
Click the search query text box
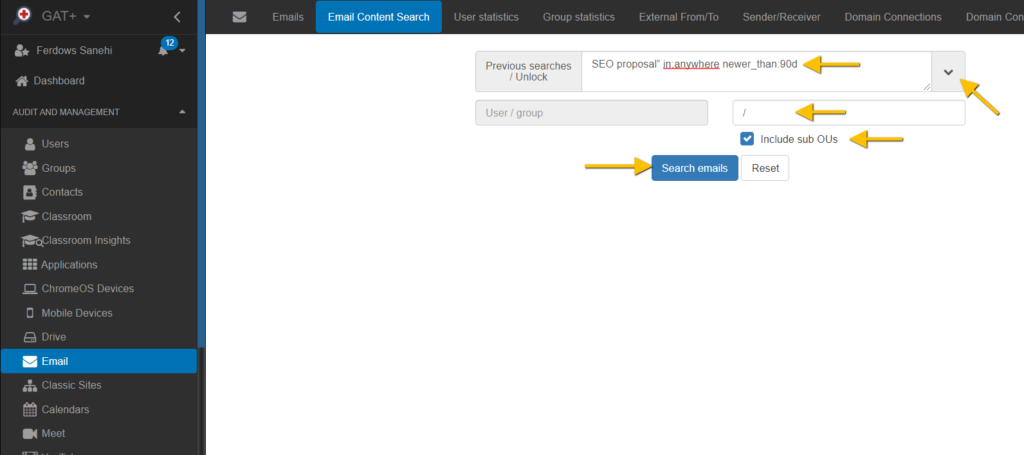[x=757, y=72]
